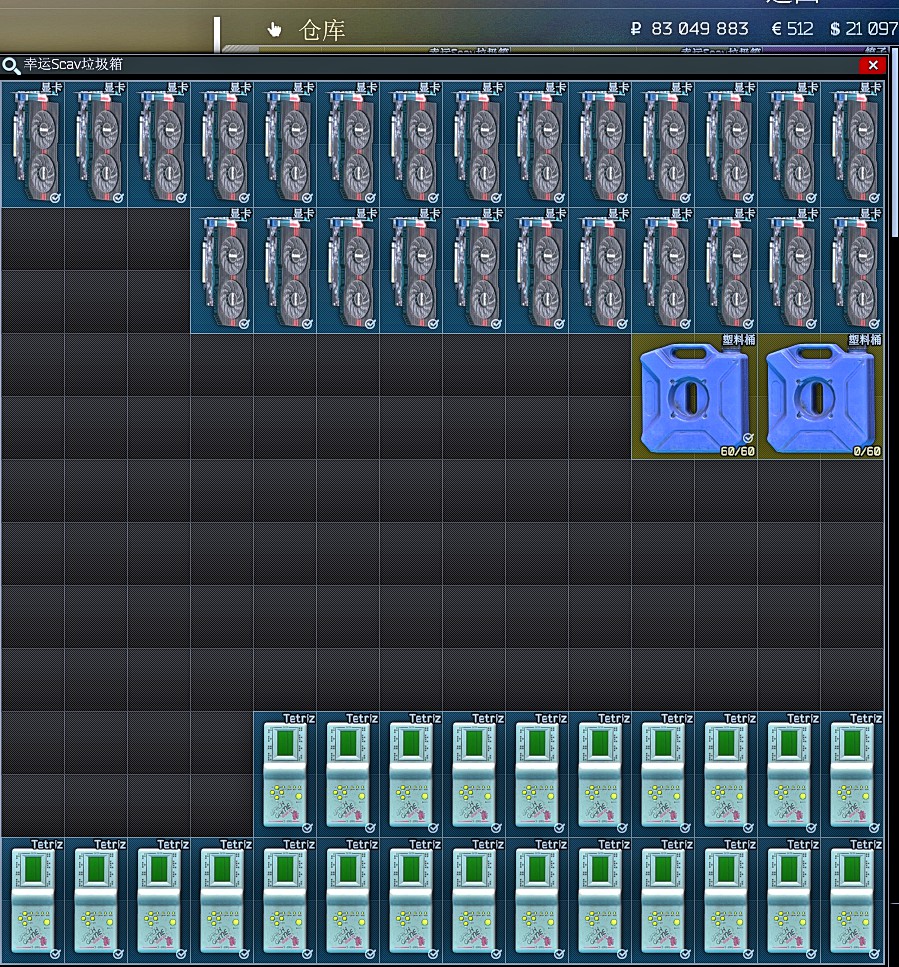This screenshot has width=899, height=967.
Task: Select leftmost graphics card in the second card row
Action: pyautogui.click(x=222, y=271)
